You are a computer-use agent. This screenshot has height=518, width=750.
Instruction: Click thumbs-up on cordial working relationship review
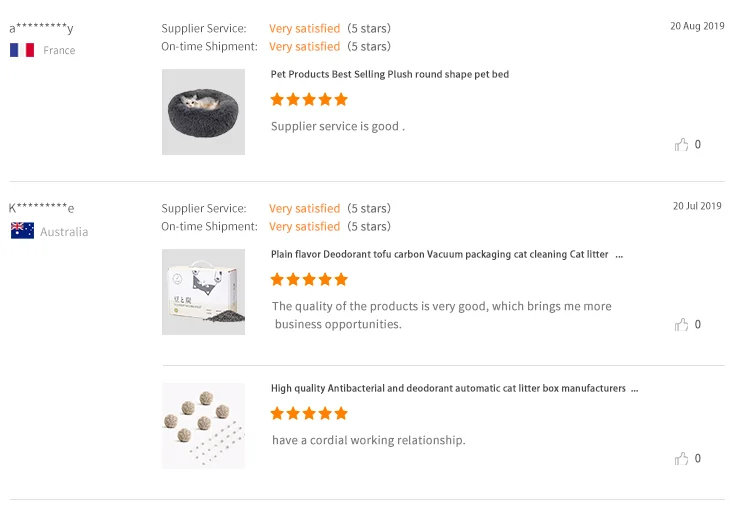[681, 459]
